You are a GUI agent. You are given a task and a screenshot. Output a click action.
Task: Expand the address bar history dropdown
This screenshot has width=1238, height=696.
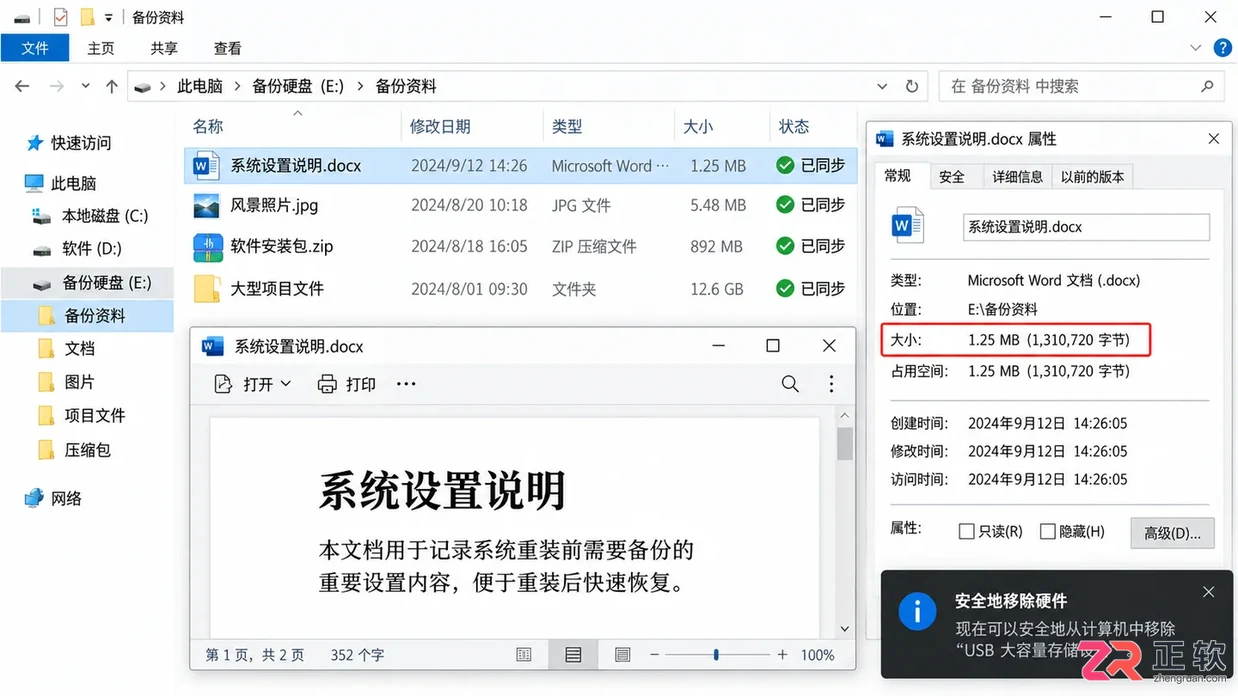[882, 87]
